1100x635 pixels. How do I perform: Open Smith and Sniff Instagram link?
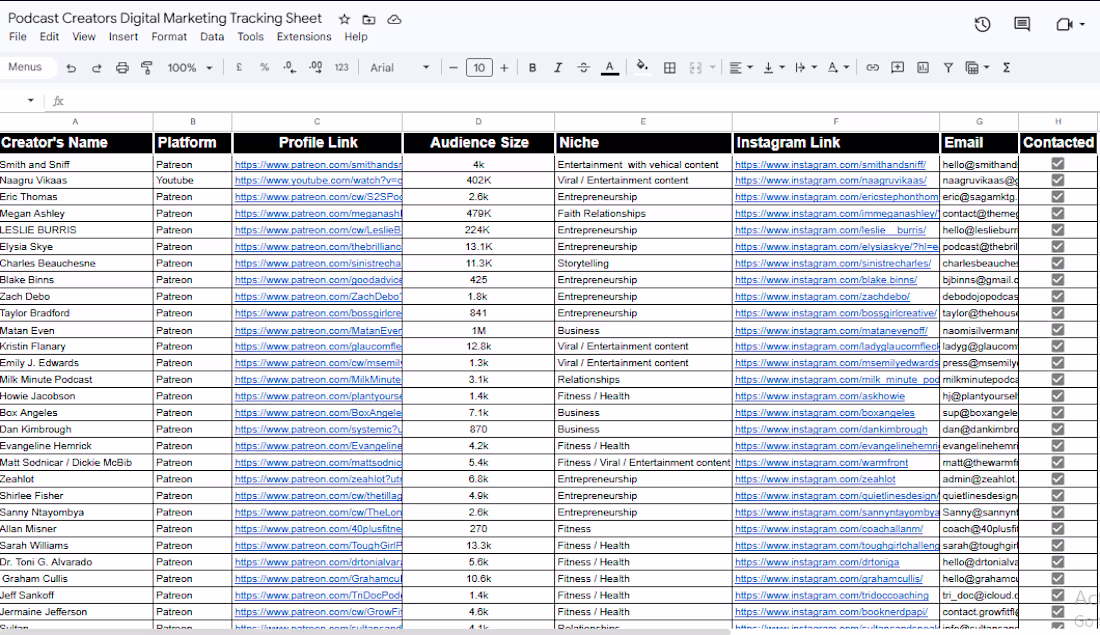[830, 164]
